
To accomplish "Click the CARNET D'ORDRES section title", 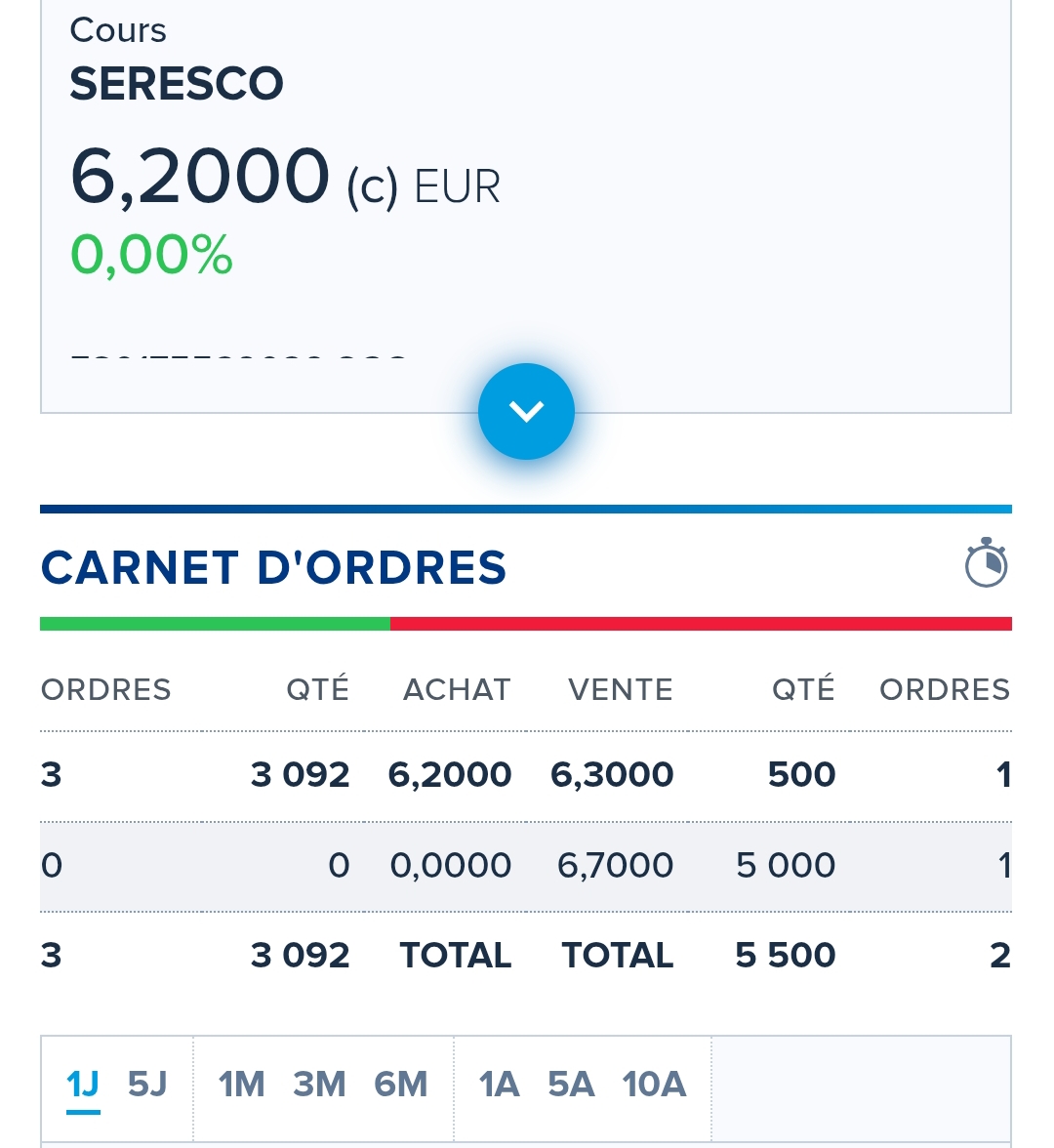I will tap(273, 567).
